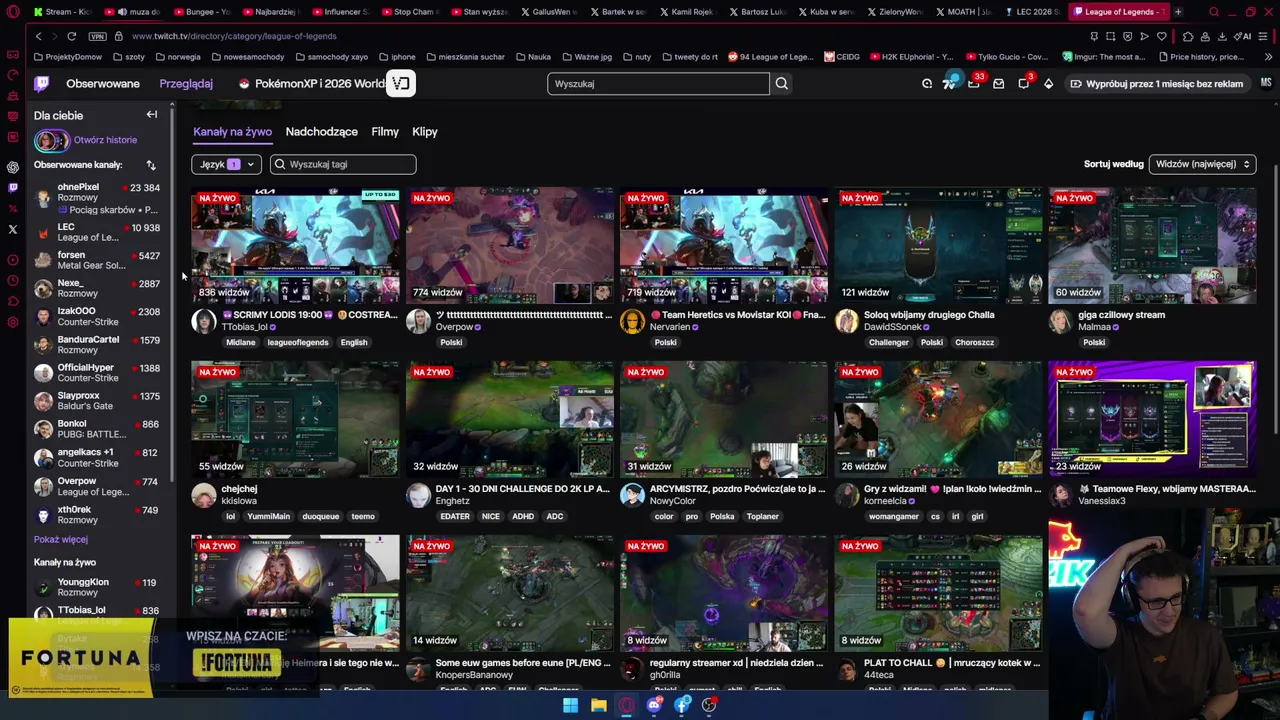Screen dimensions: 1280x720
Task: Click Otwórz historie link
Action: 105,140
